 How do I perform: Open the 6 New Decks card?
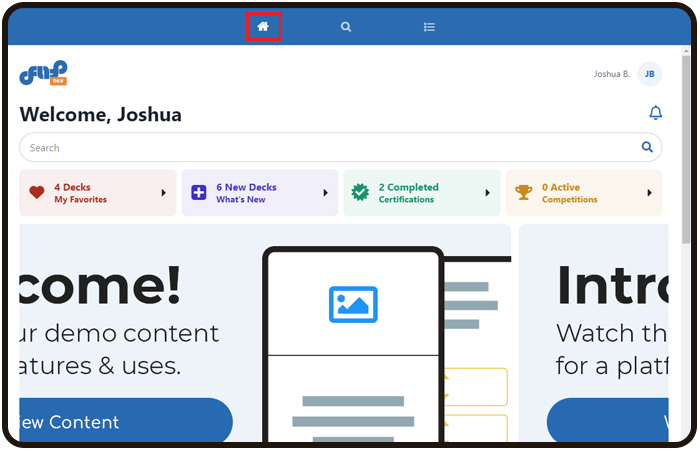point(260,193)
